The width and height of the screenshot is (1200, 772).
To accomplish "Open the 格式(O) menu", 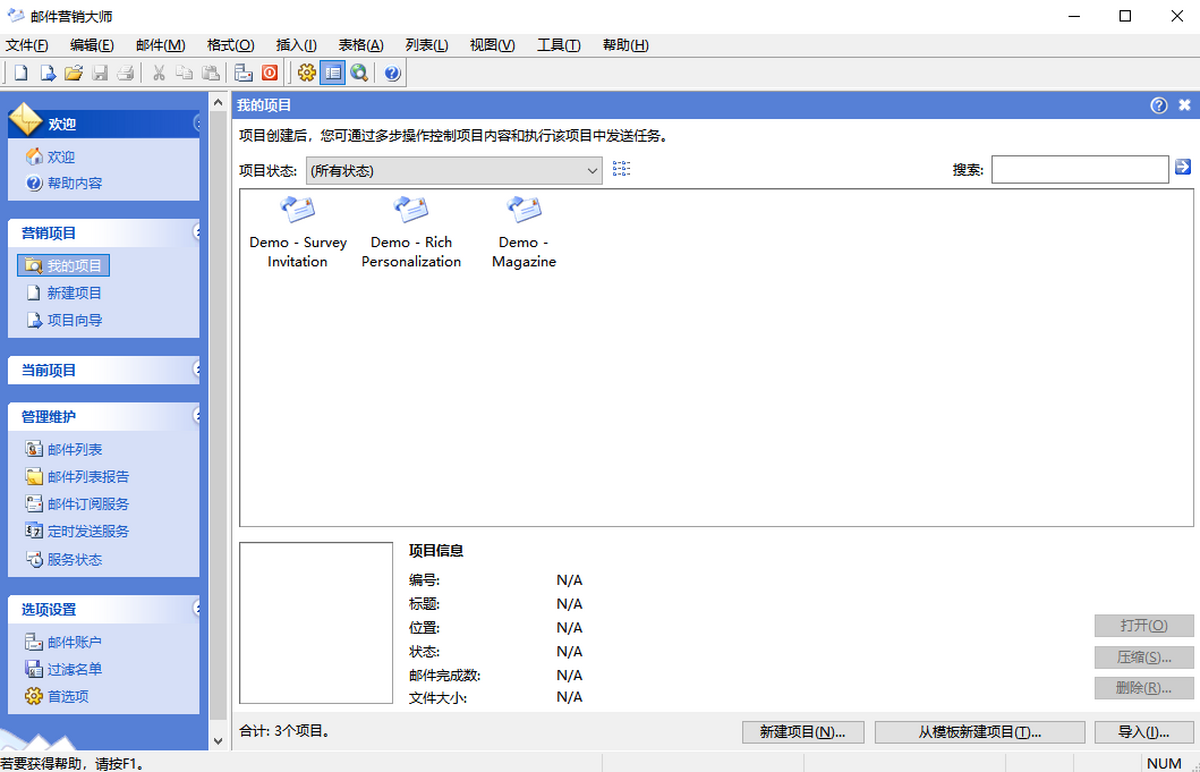I will click(231, 45).
